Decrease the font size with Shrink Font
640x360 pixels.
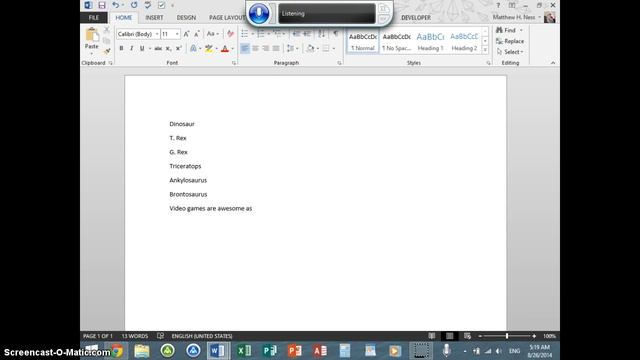click(x=197, y=34)
